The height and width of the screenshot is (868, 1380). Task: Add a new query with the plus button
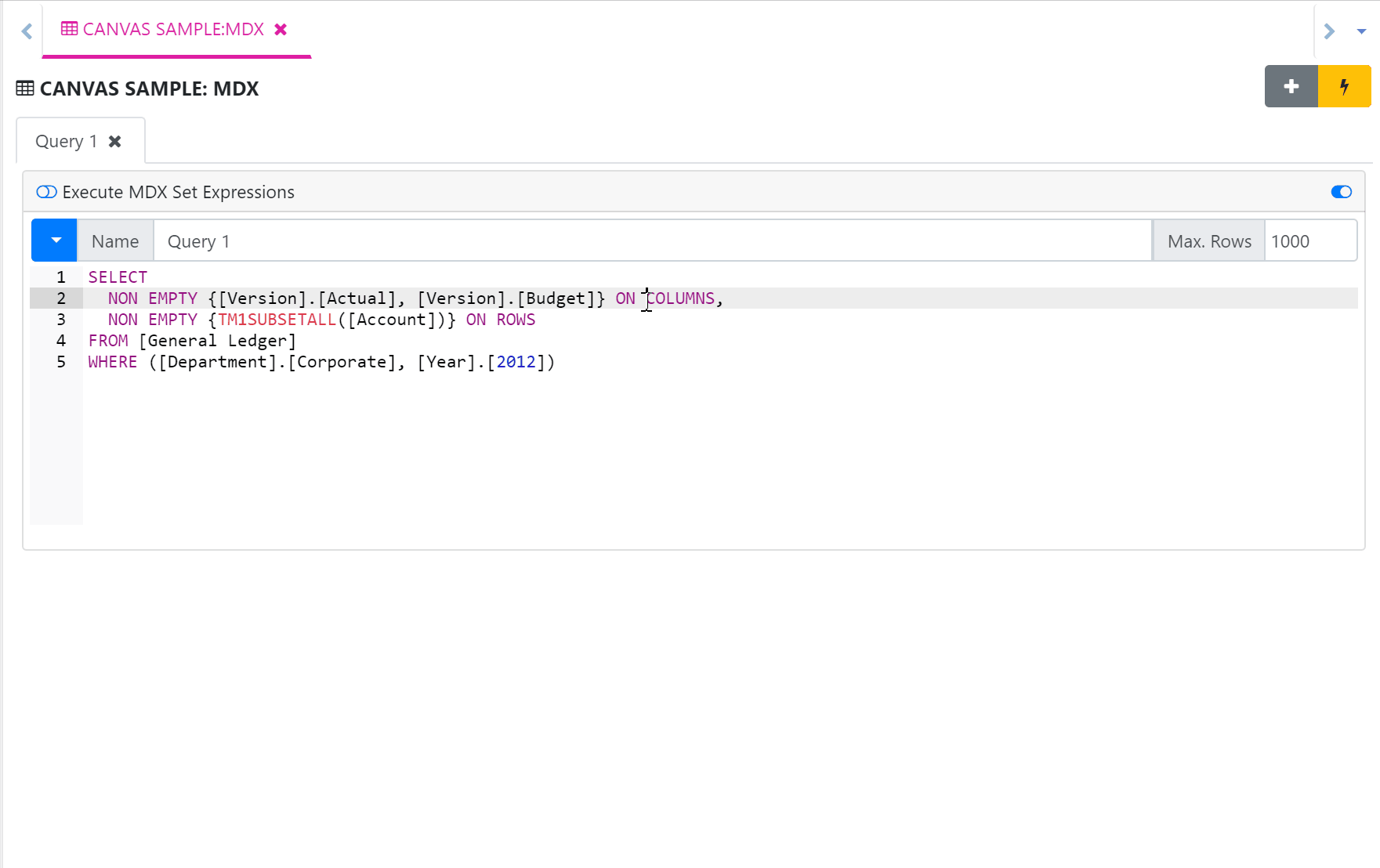tap(1291, 86)
